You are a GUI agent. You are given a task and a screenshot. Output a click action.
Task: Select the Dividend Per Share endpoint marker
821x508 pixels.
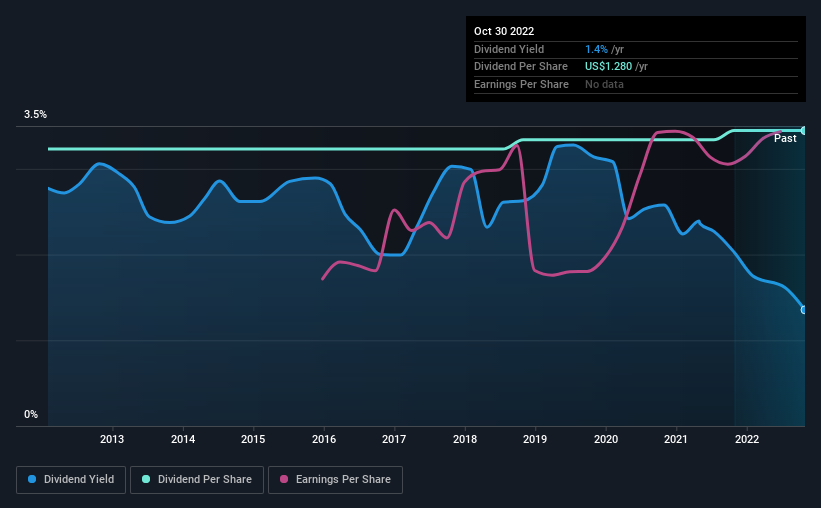pos(804,130)
